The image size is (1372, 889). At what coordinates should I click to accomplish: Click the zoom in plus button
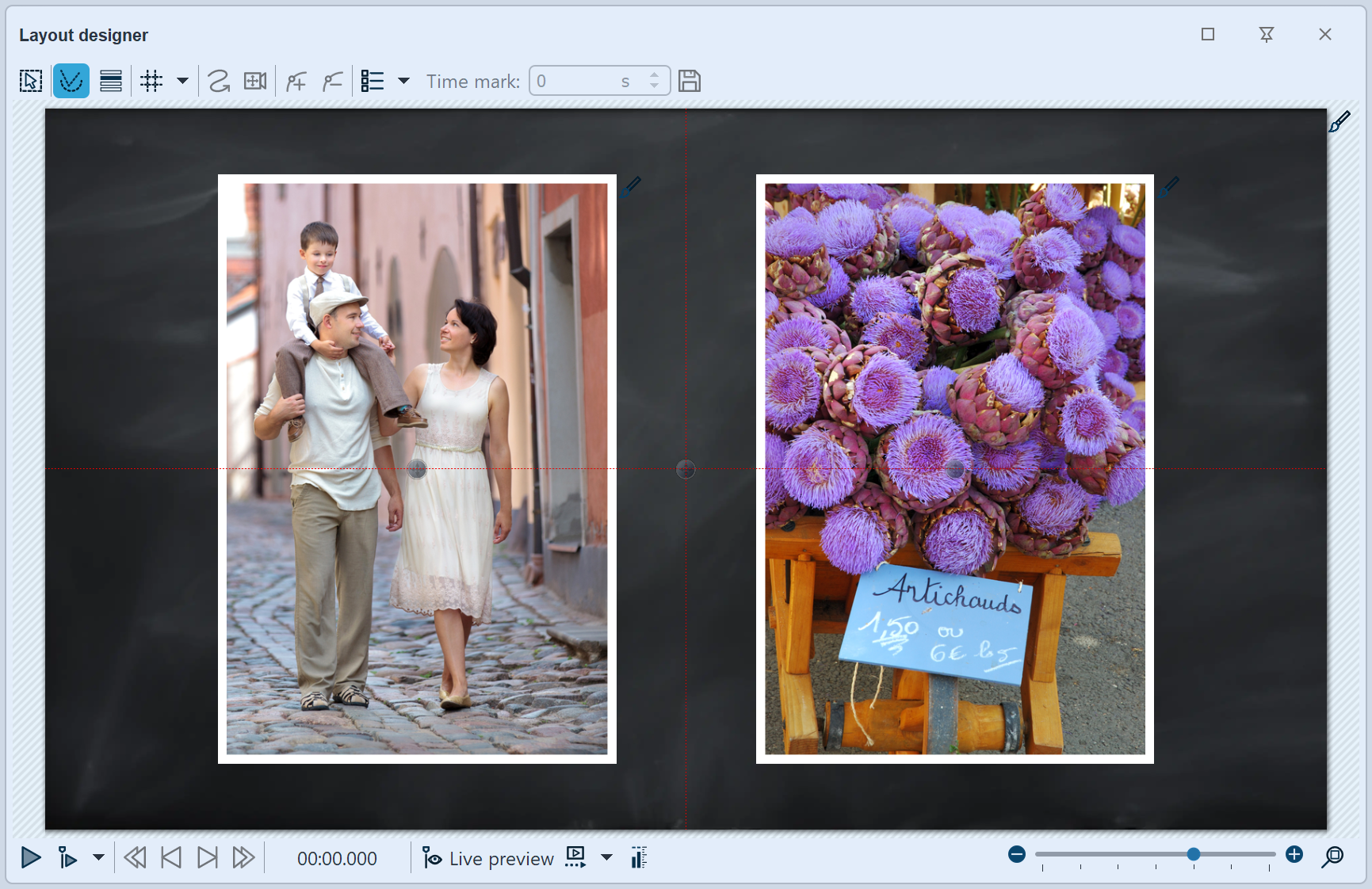[x=1294, y=854]
